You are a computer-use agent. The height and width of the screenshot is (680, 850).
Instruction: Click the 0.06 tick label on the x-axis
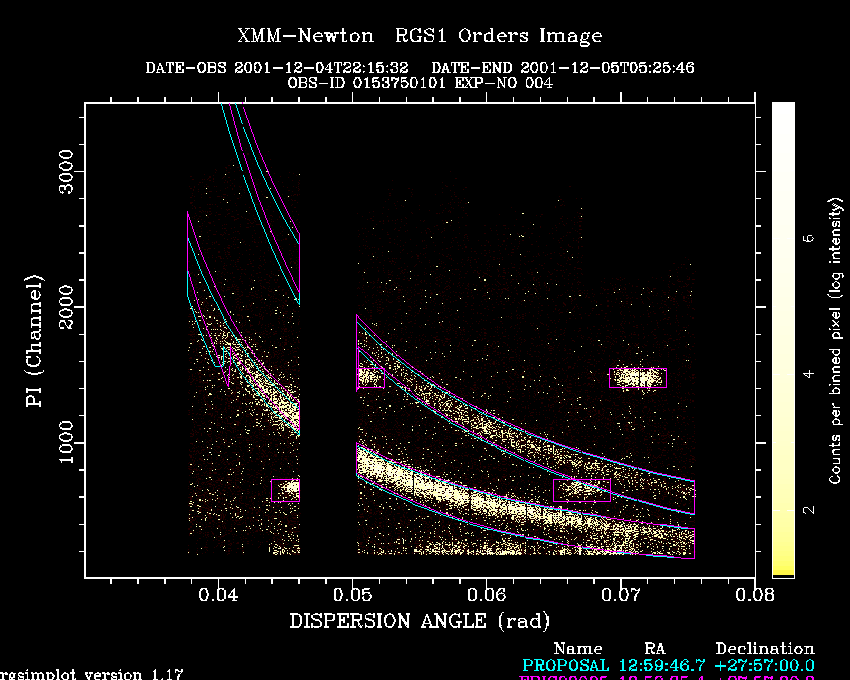point(487,595)
